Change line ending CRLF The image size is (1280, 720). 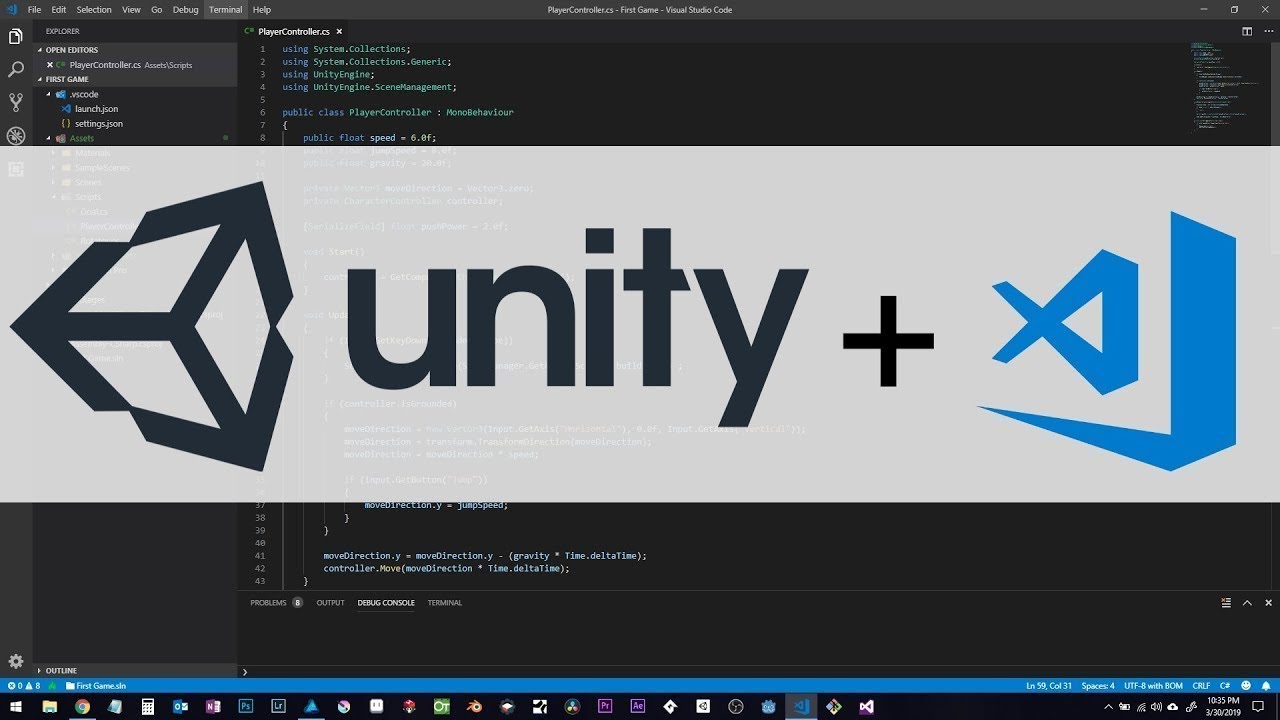click(x=1201, y=686)
